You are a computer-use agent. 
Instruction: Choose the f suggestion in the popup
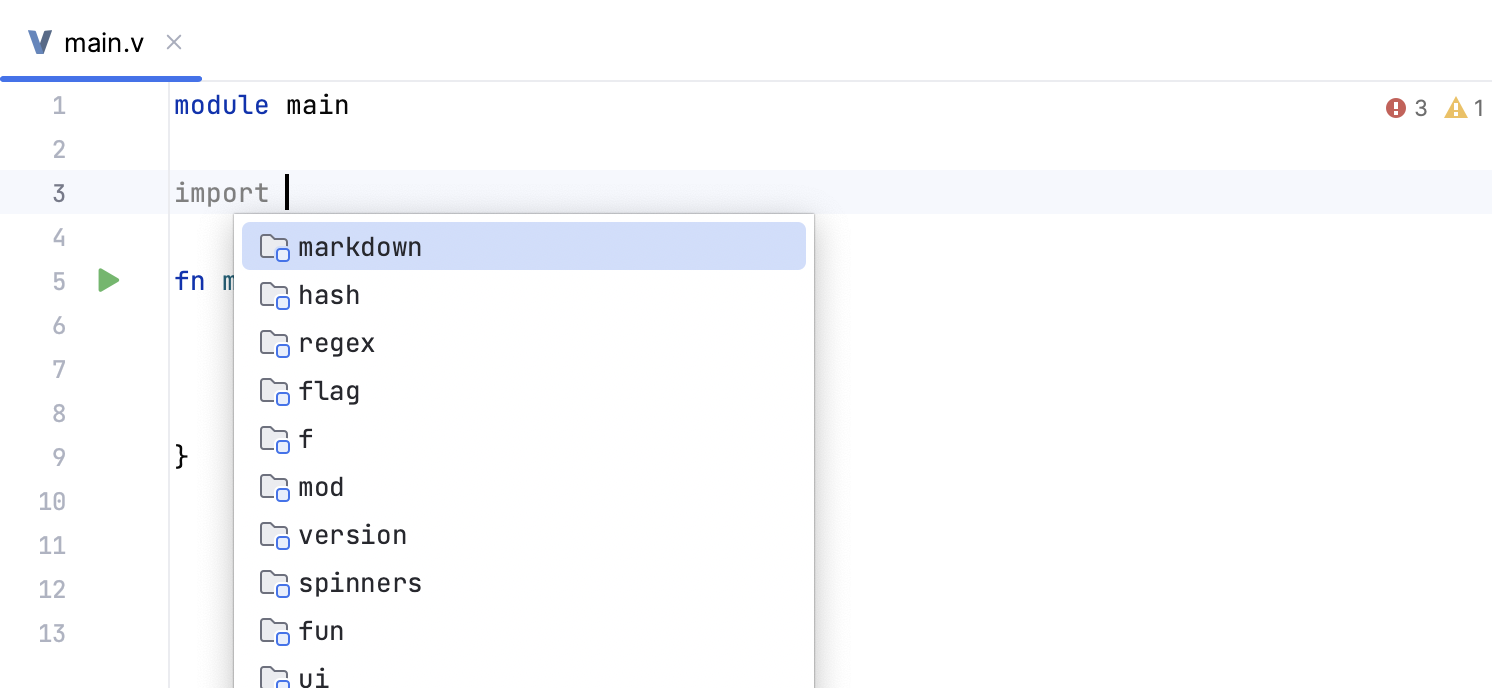305,439
